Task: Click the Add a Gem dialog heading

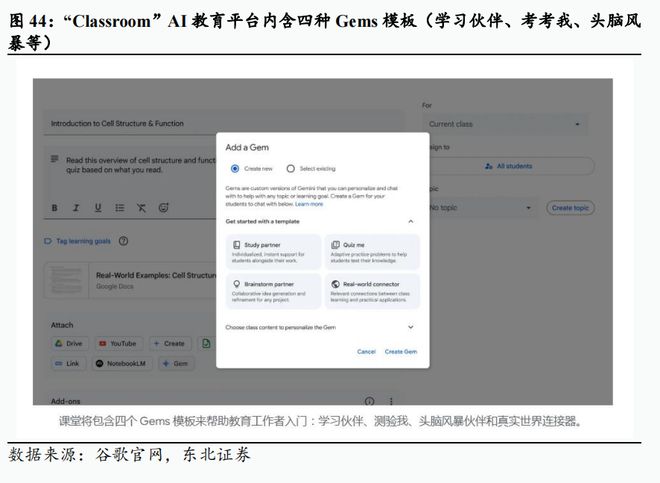Action: [x=247, y=147]
